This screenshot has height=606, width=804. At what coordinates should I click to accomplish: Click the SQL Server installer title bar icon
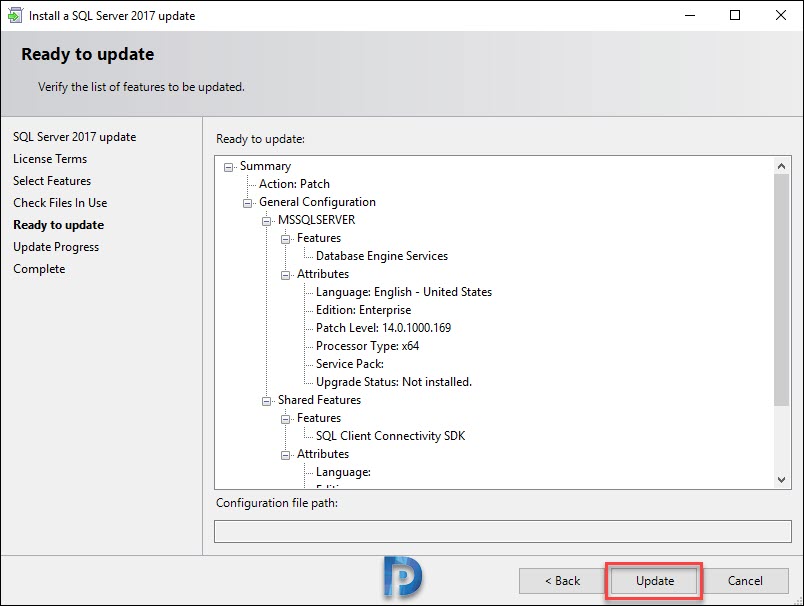pos(15,15)
